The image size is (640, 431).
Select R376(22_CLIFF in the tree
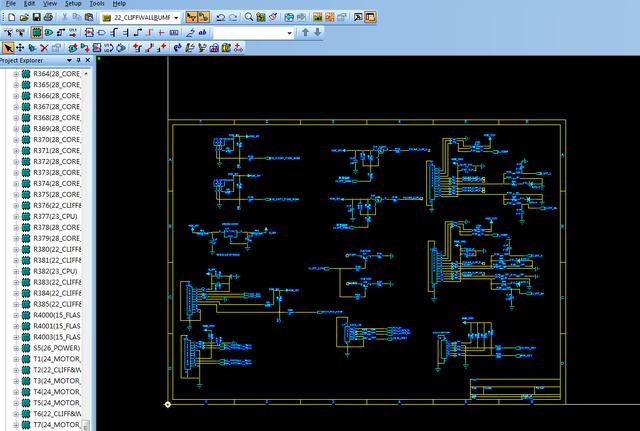click(x=57, y=205)
